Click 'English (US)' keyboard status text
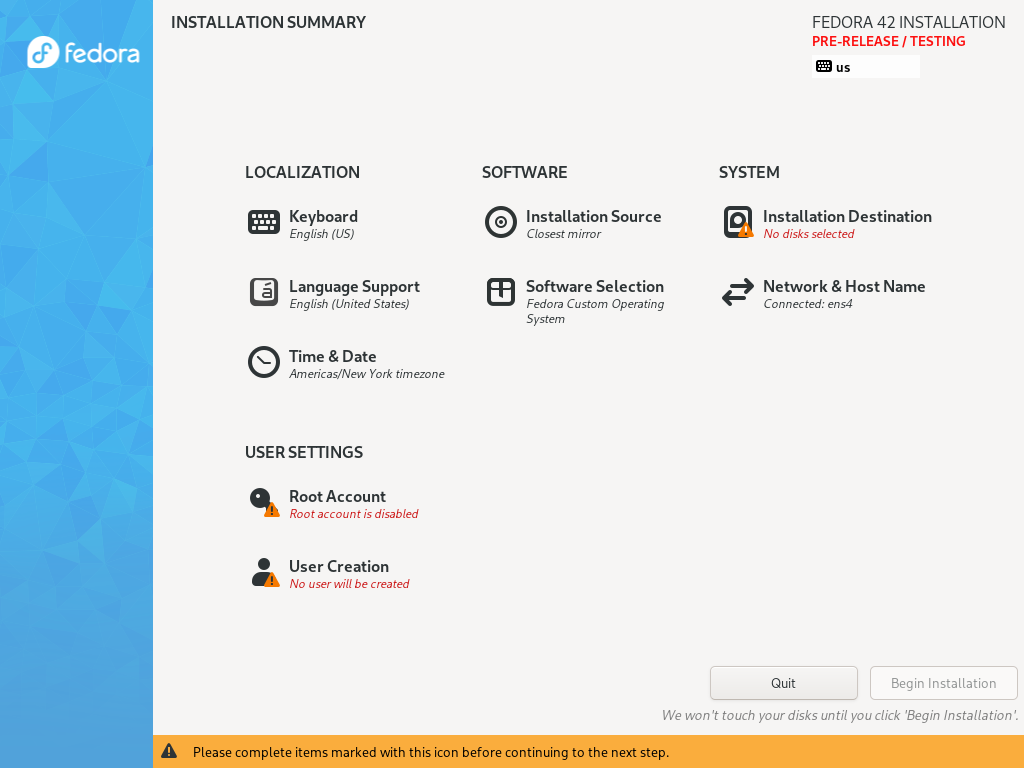 click(321, 234)
